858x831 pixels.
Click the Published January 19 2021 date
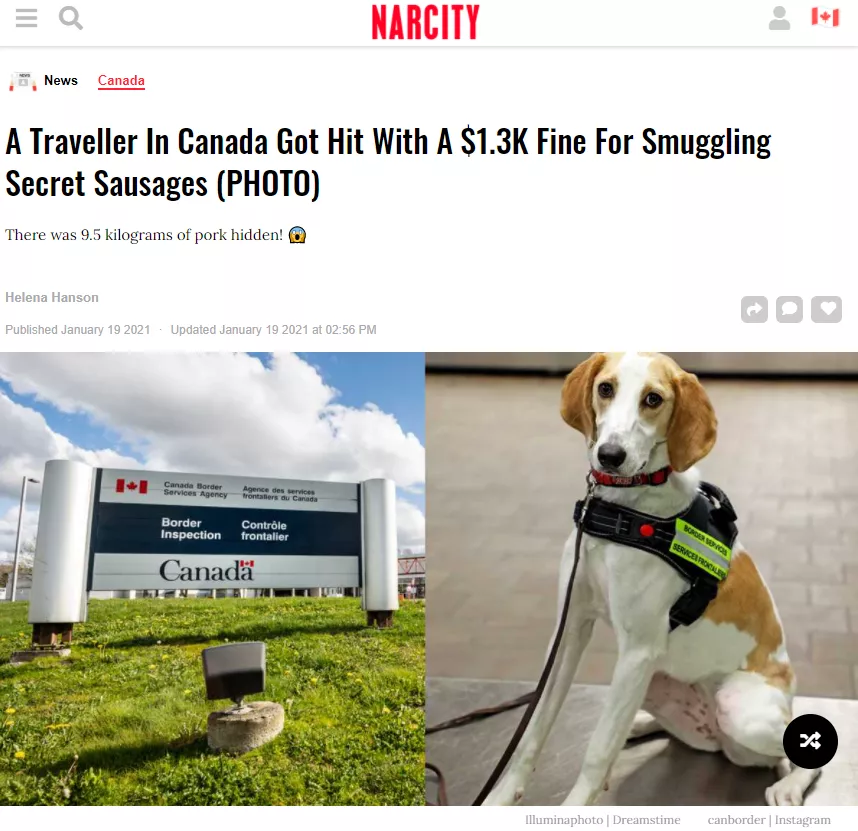tap(78, 330)
